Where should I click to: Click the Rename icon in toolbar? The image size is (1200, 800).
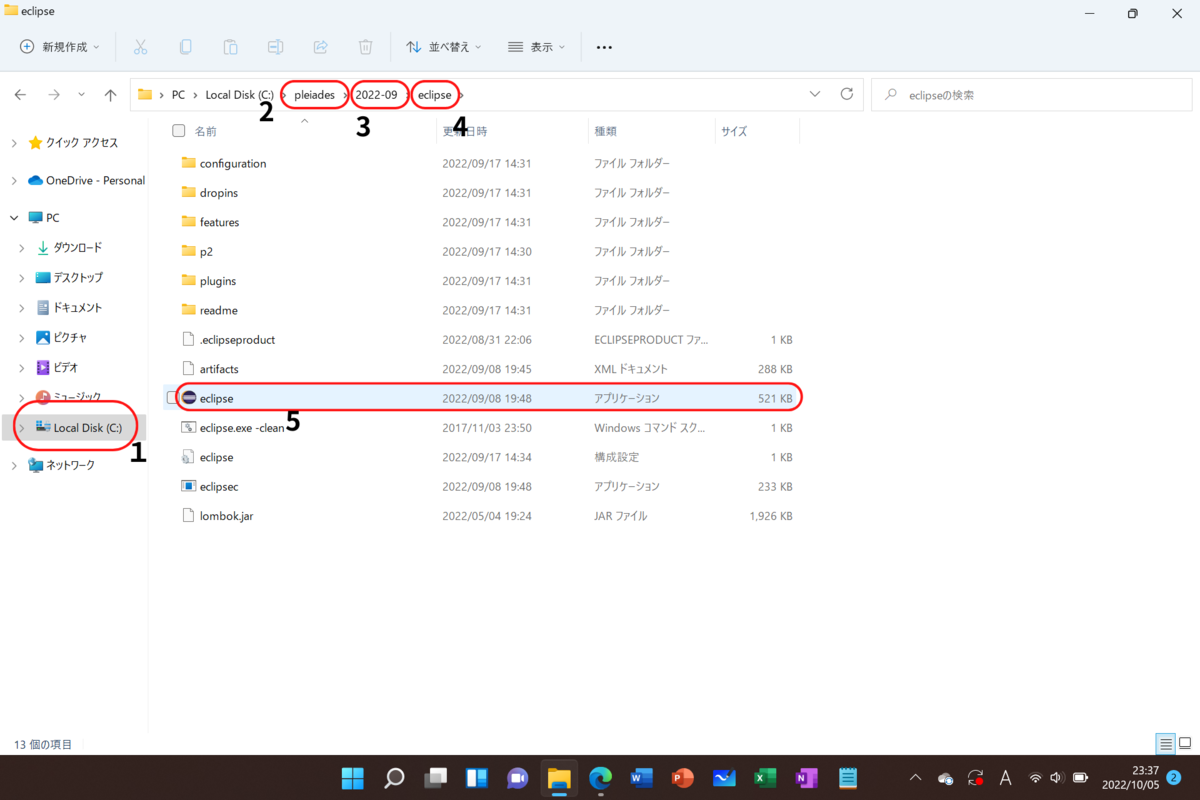click(276, 47)
